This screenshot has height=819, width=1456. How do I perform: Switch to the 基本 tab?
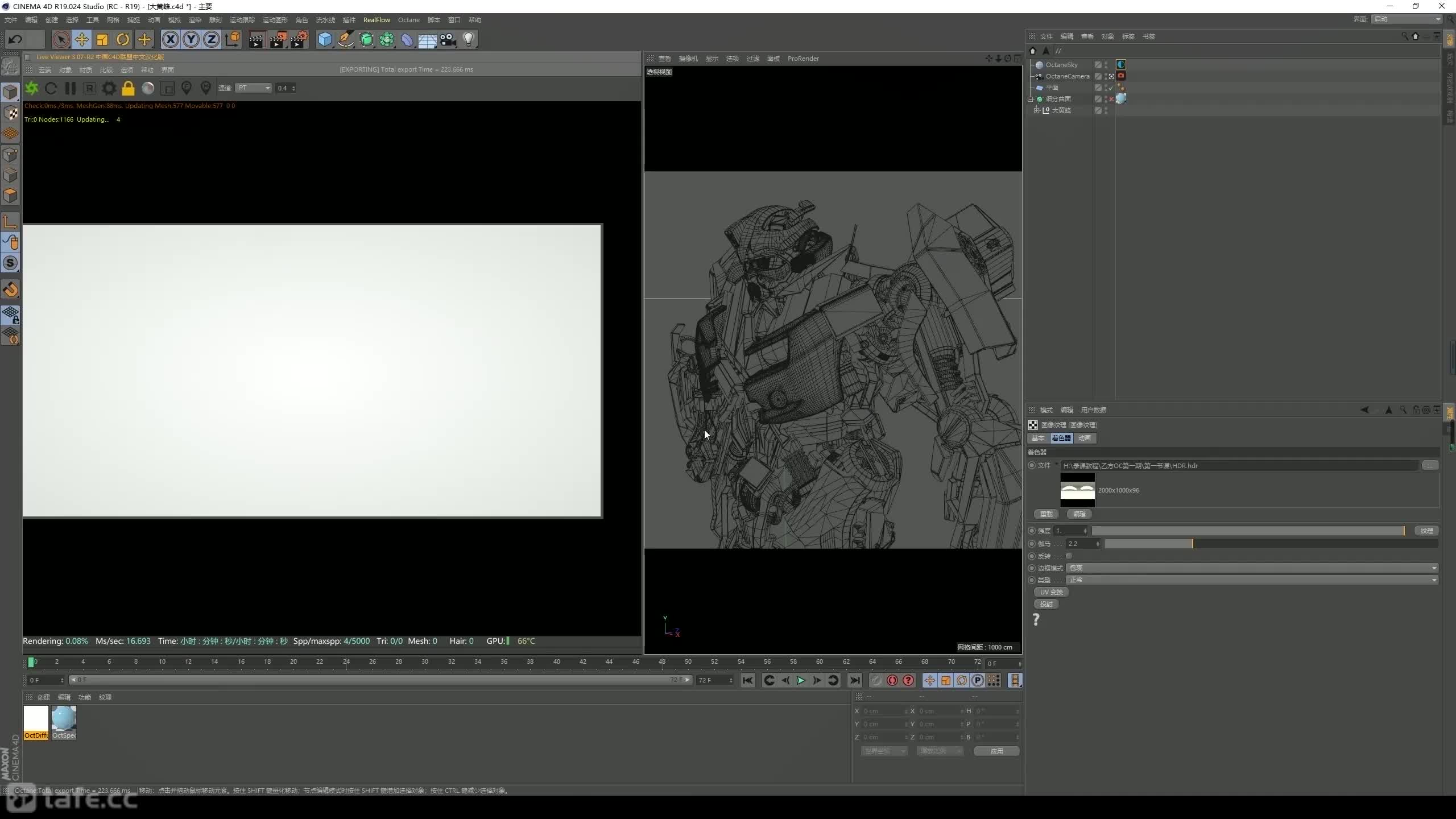point(1038,438)
